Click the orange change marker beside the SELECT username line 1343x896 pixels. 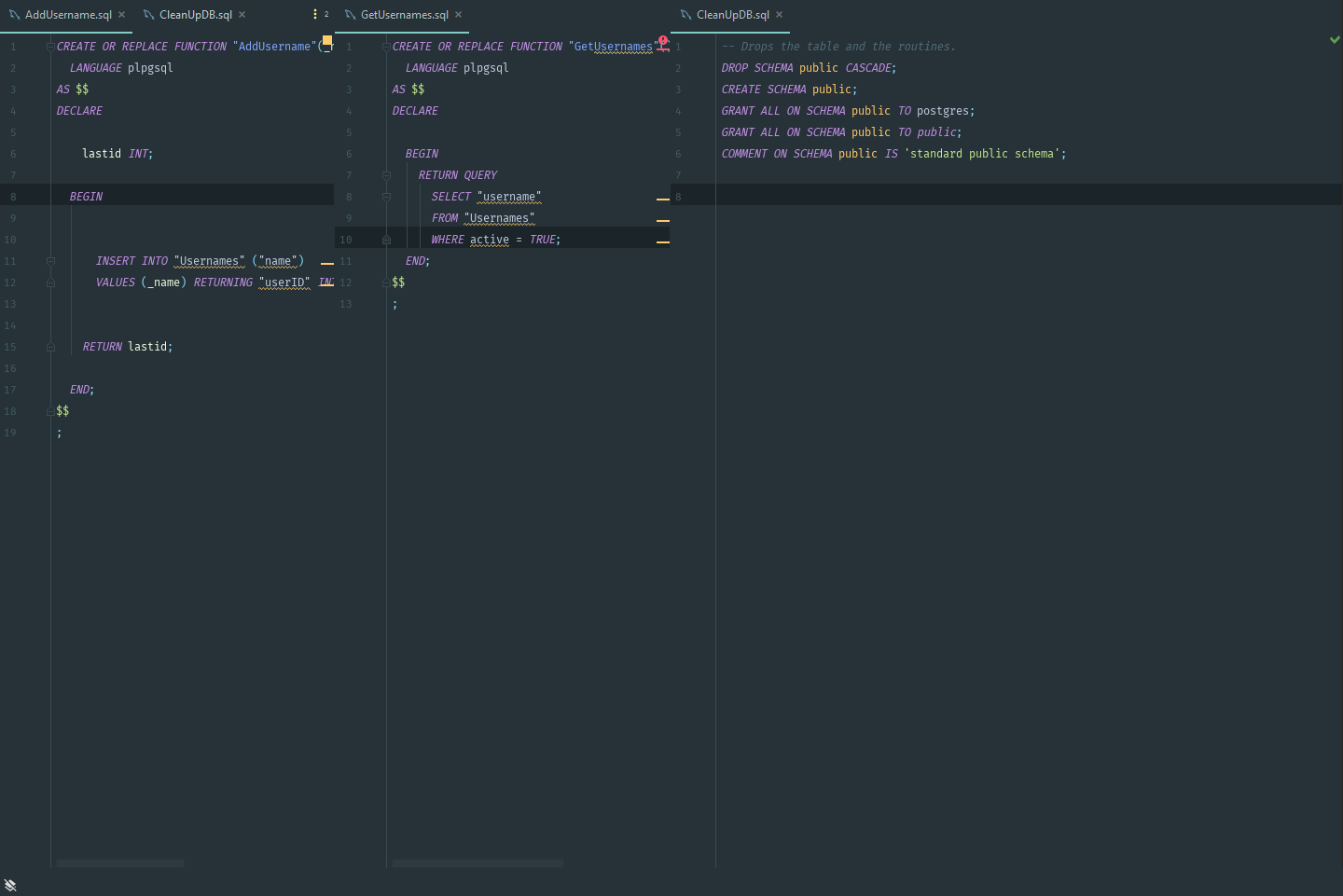pyautogui.click(x=663, y=198)
